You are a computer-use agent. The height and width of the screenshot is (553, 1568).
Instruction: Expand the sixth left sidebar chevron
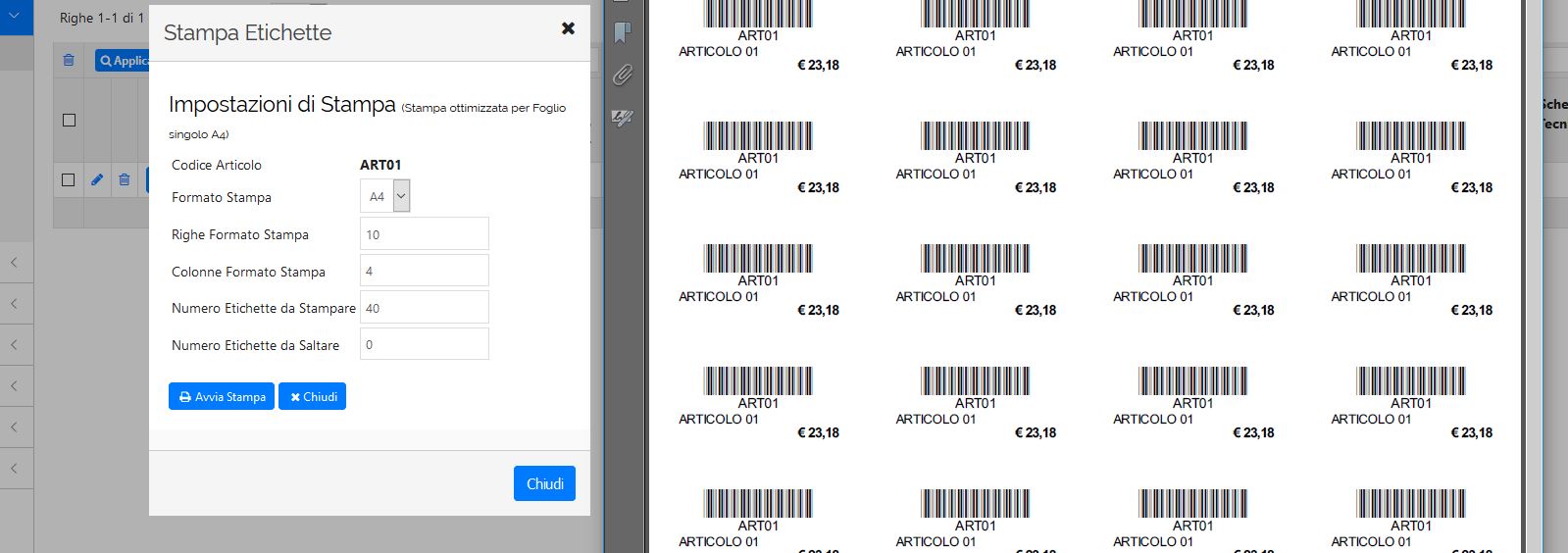[15, 469]
